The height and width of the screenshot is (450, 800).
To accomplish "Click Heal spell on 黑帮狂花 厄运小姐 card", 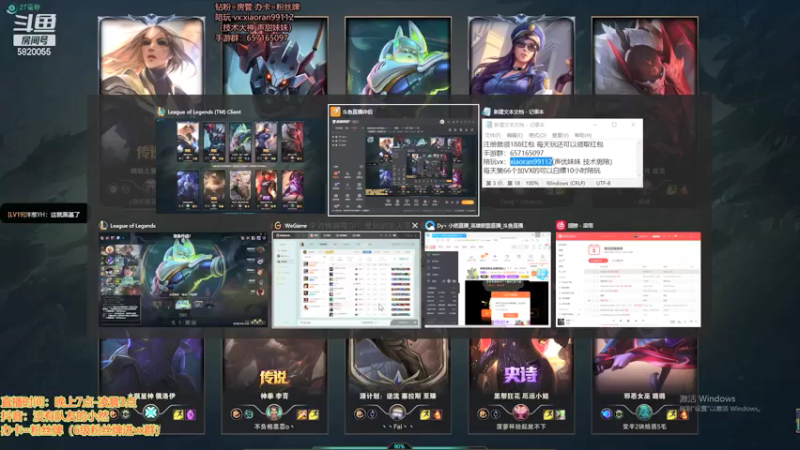I will (560, 414).
